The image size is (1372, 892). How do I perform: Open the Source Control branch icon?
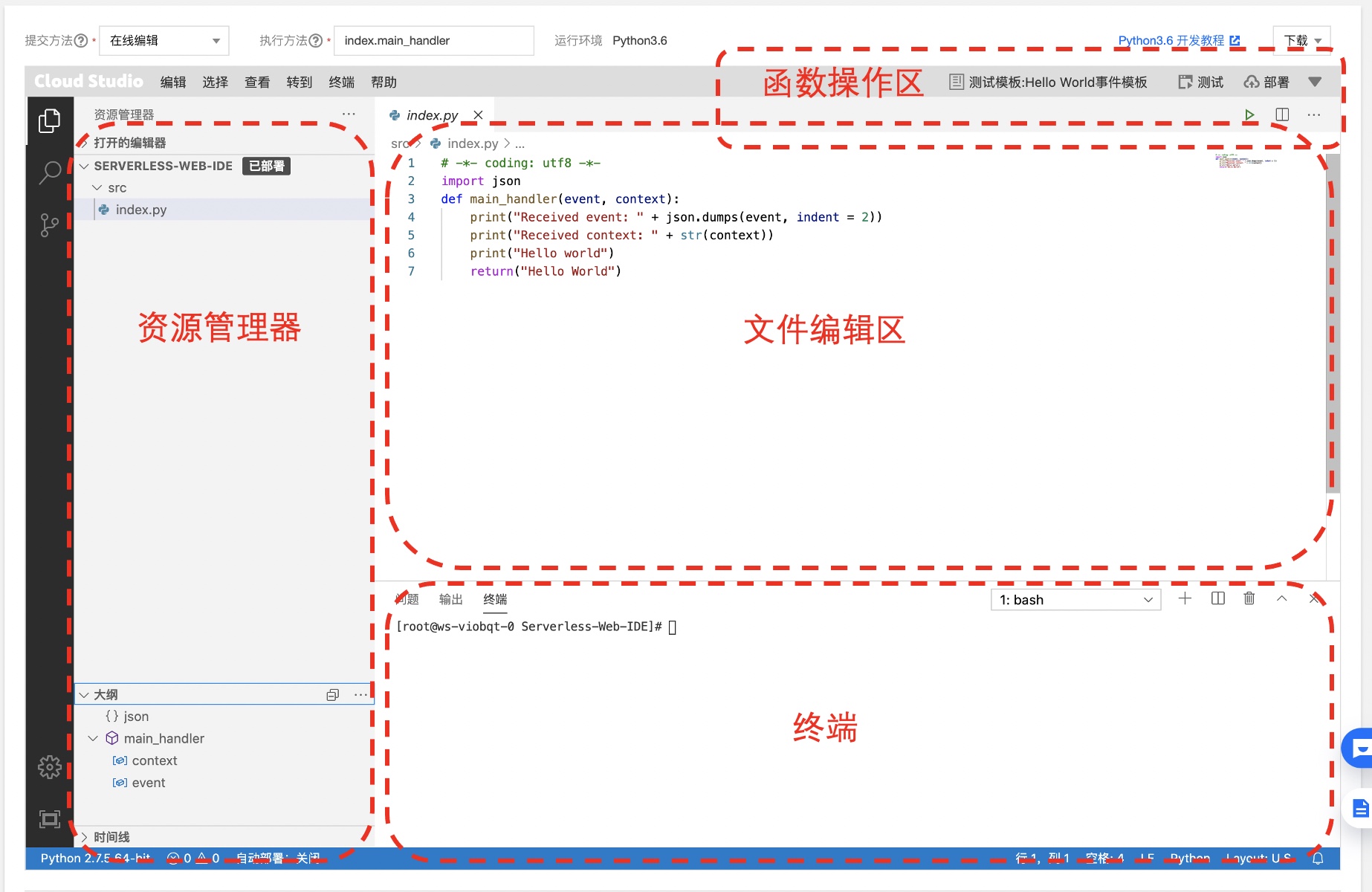click(49, 224)
